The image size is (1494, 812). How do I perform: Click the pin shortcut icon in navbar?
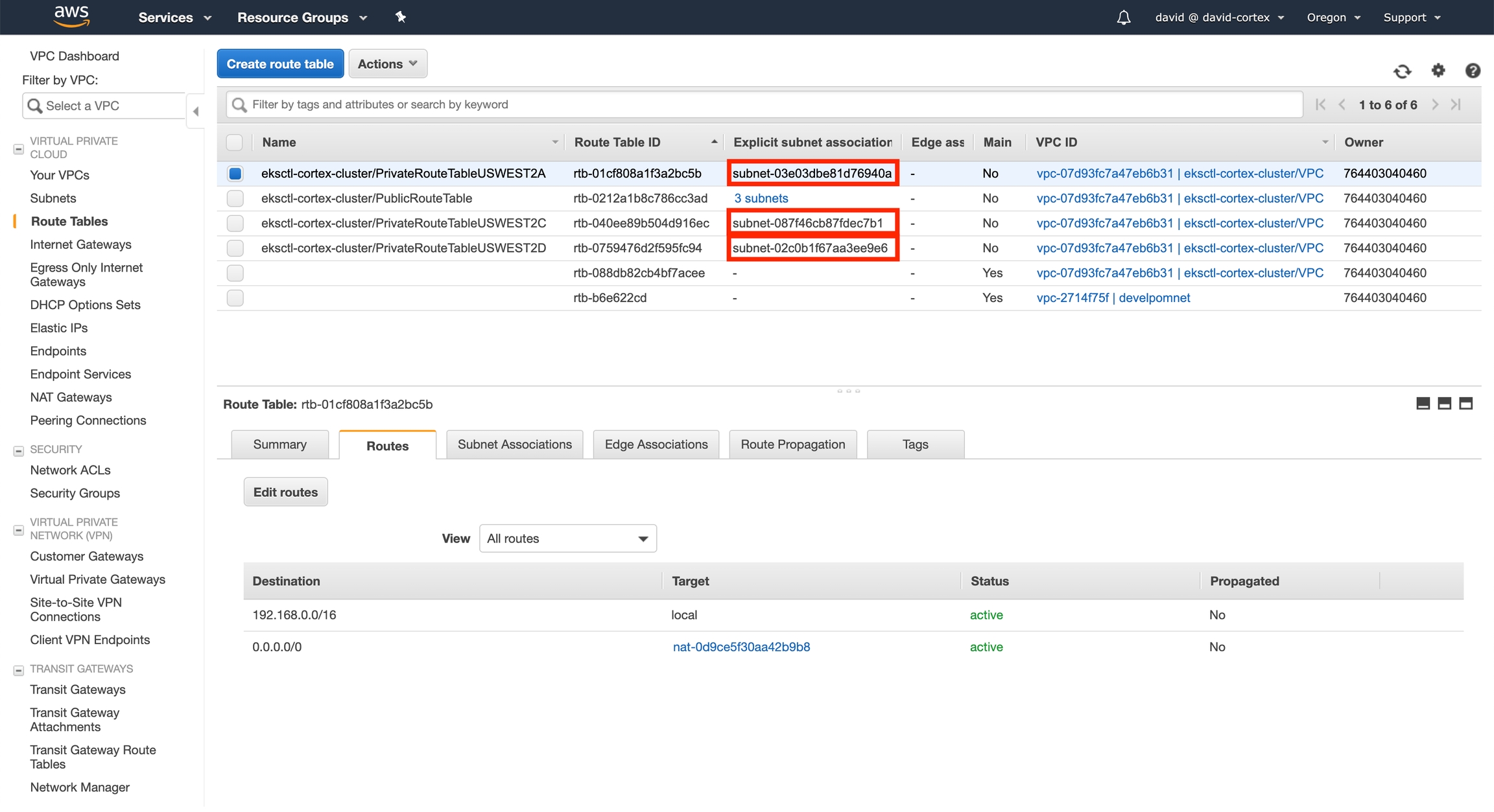pyautogui.click(x=401, y=17)
